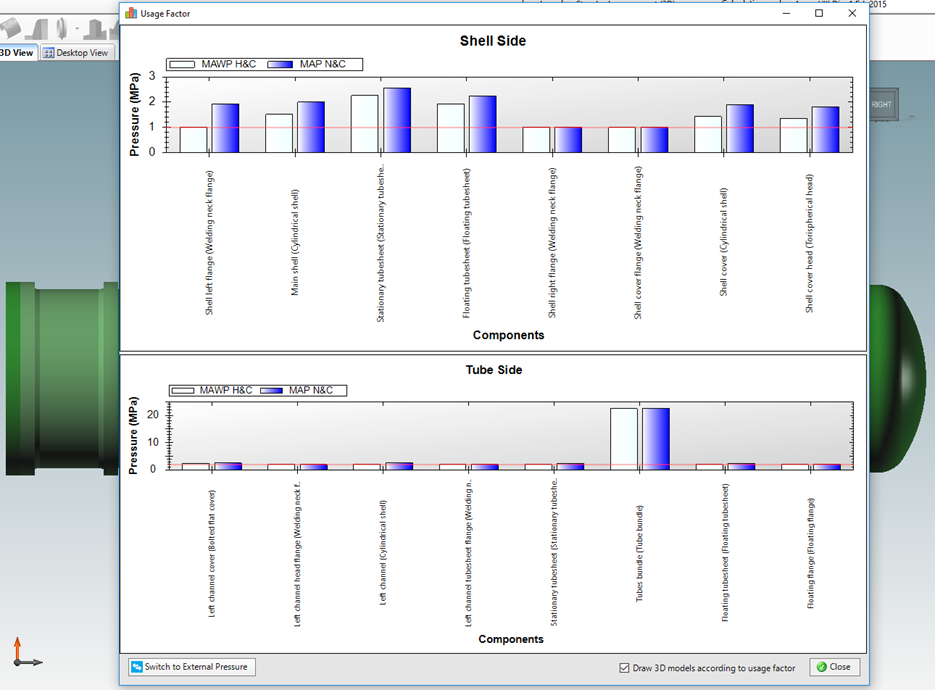This screenshot has height=690, width=935.
Task: Click the RIGHT face of the view cube
Action: click(884, 104)
